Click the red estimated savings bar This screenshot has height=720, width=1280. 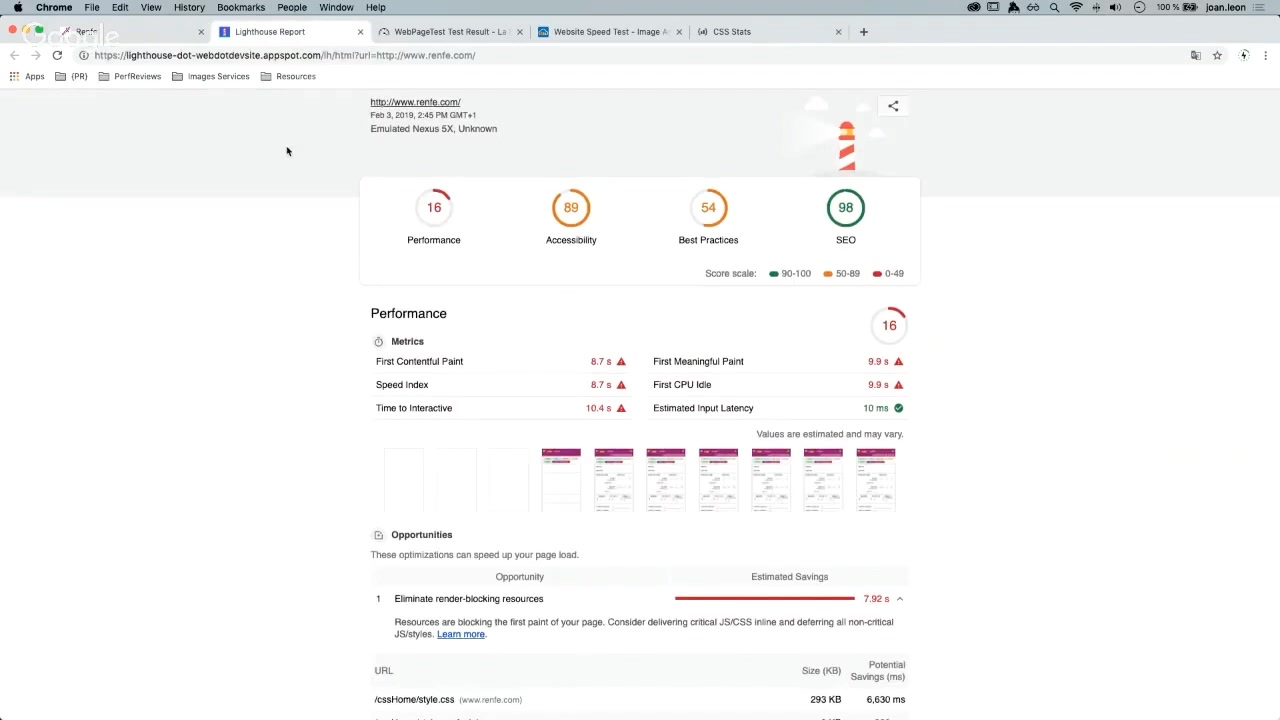[765, 599]
